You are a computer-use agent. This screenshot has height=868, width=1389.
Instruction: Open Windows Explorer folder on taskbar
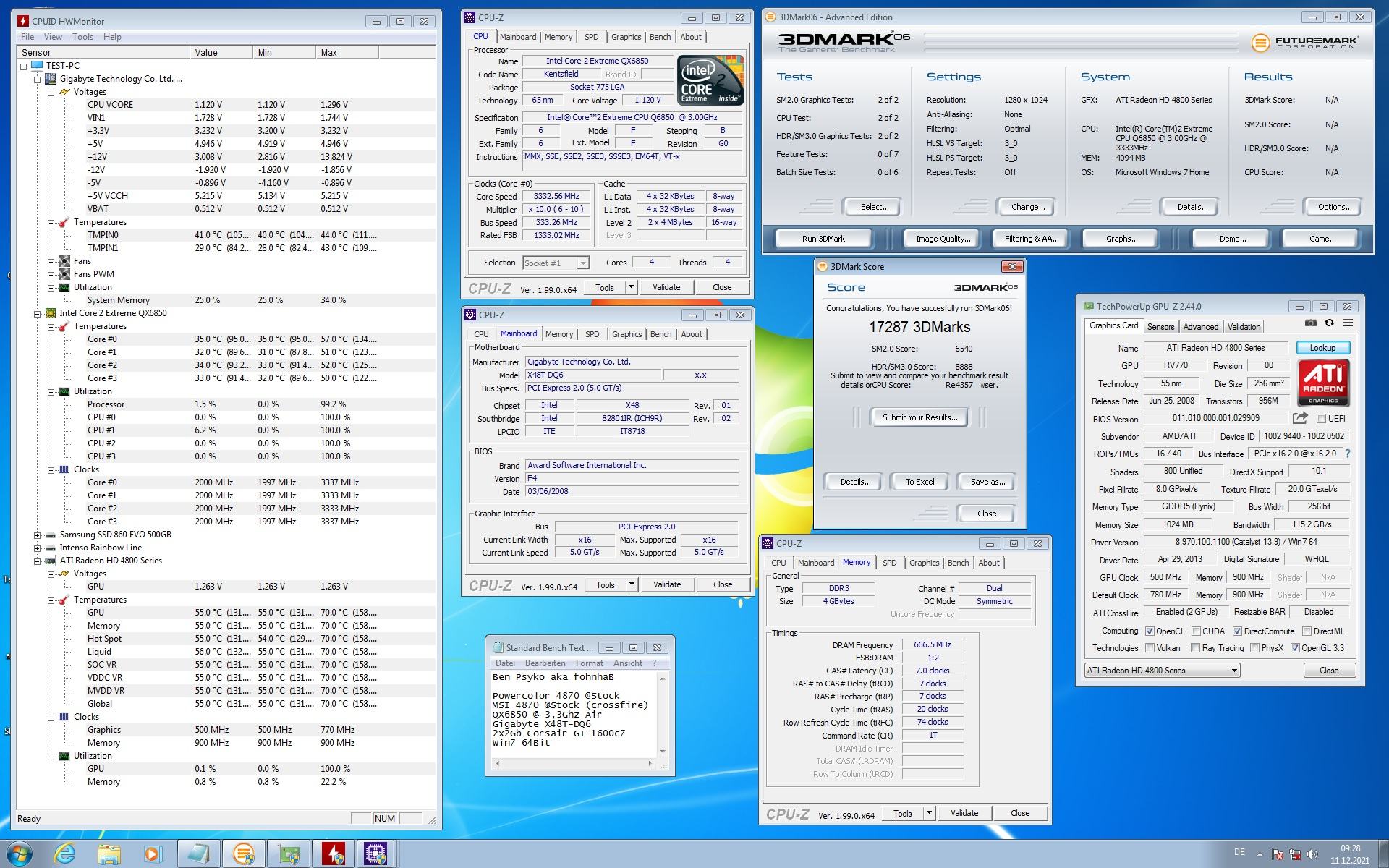109,854
